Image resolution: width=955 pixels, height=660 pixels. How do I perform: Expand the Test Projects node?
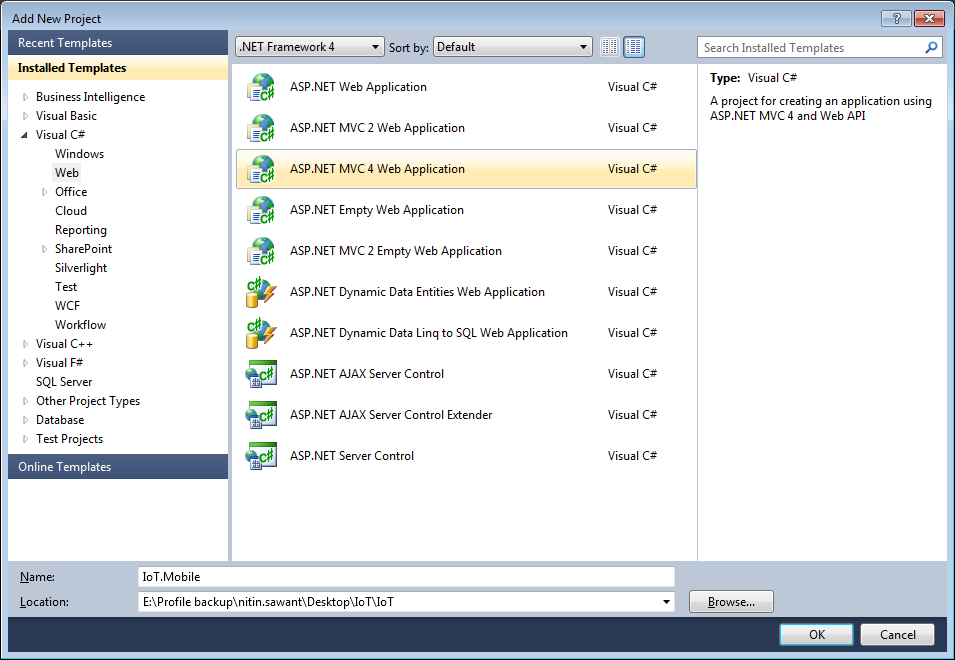tap(25, 439)
